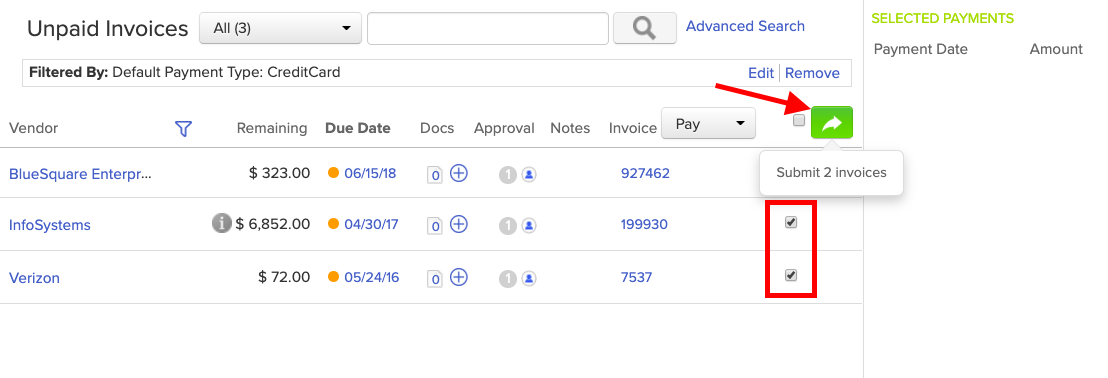This screenshot has height=378, width=1108.
Task: Open InfoSystems vendor link
Action: click(49, 225)
